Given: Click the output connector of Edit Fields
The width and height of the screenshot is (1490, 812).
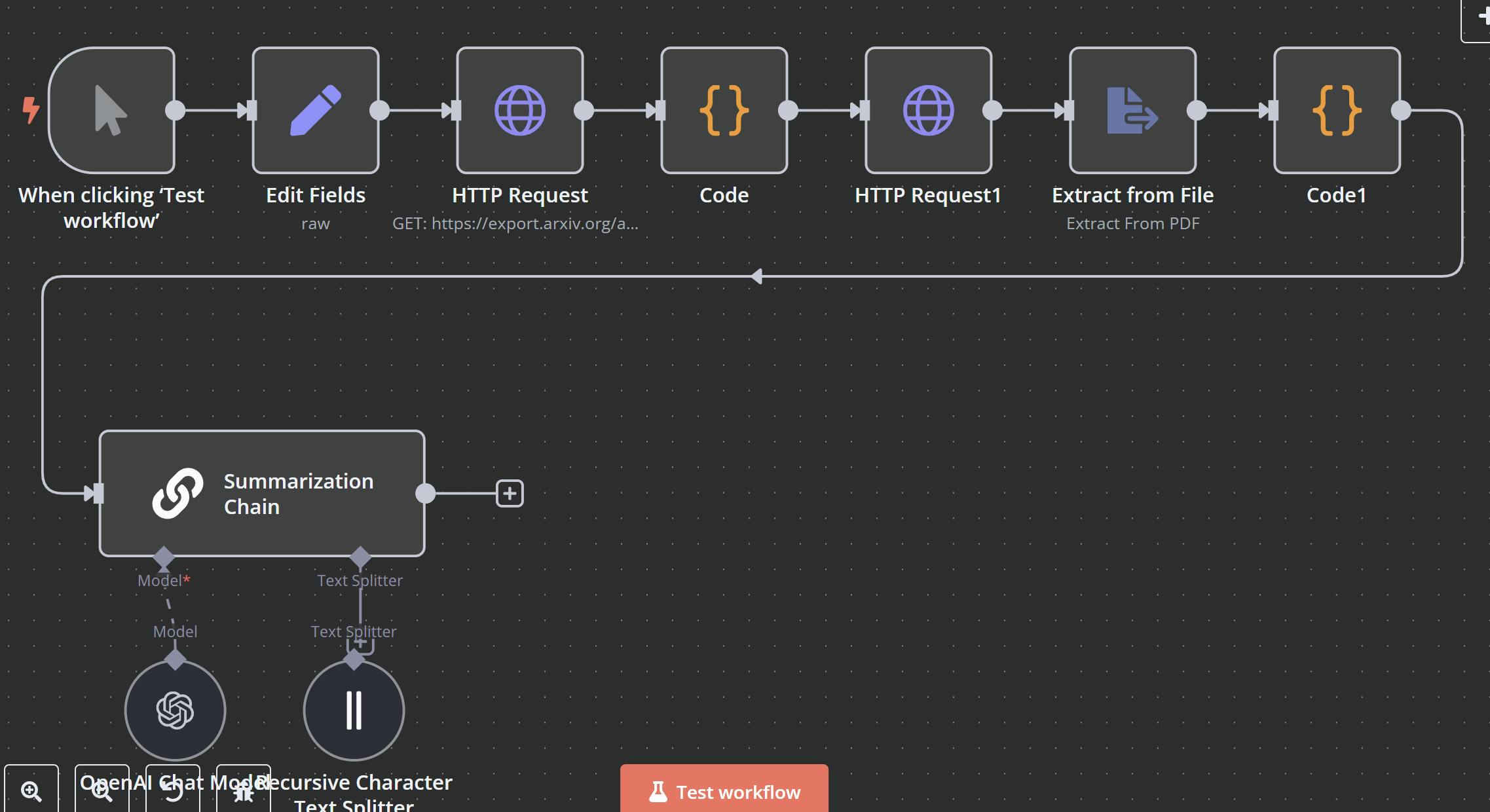Looking at the screenshot, I should pyautogui.click(x=379, y=111).
